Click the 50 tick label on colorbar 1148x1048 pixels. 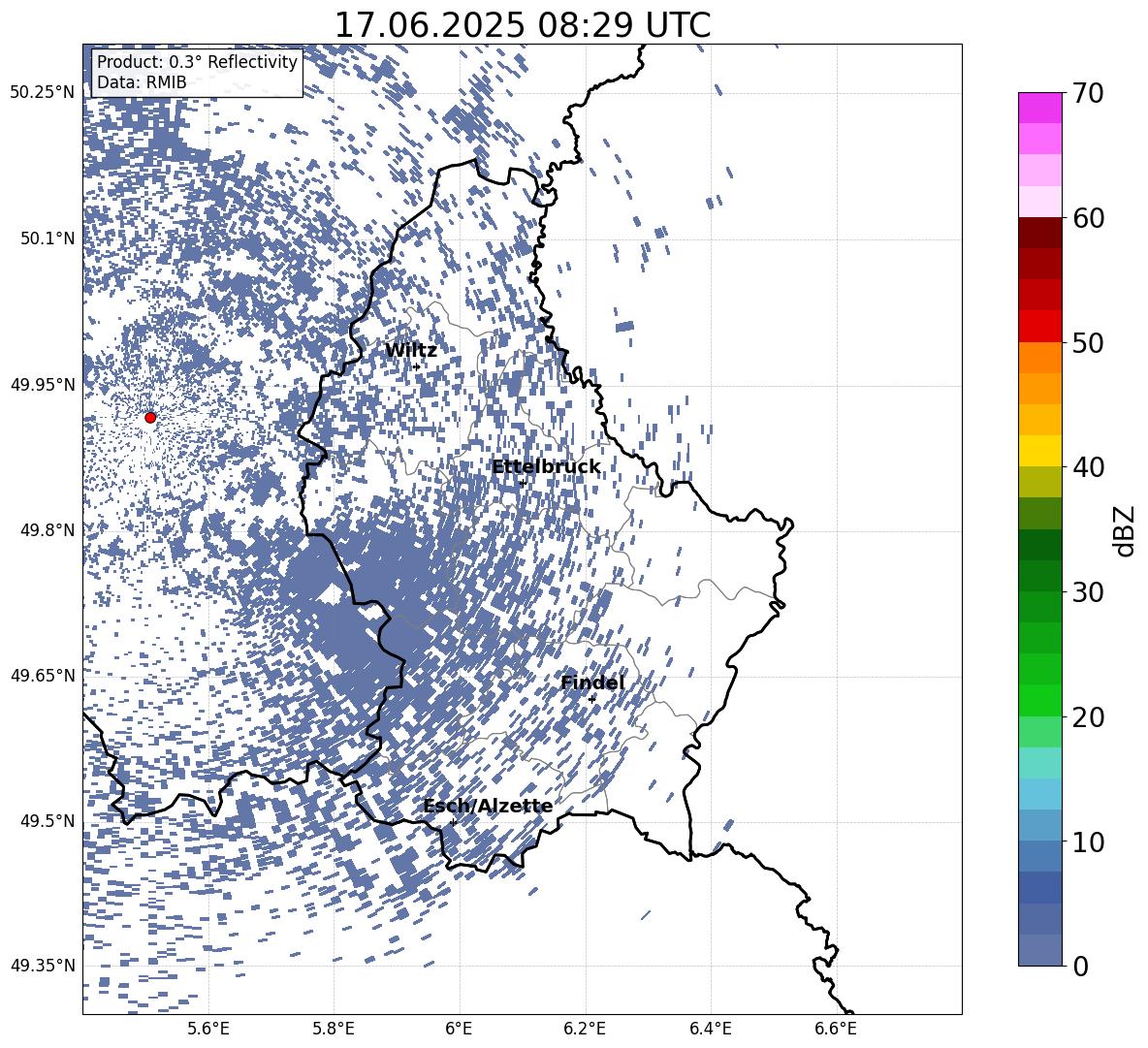pos(1088,342)
